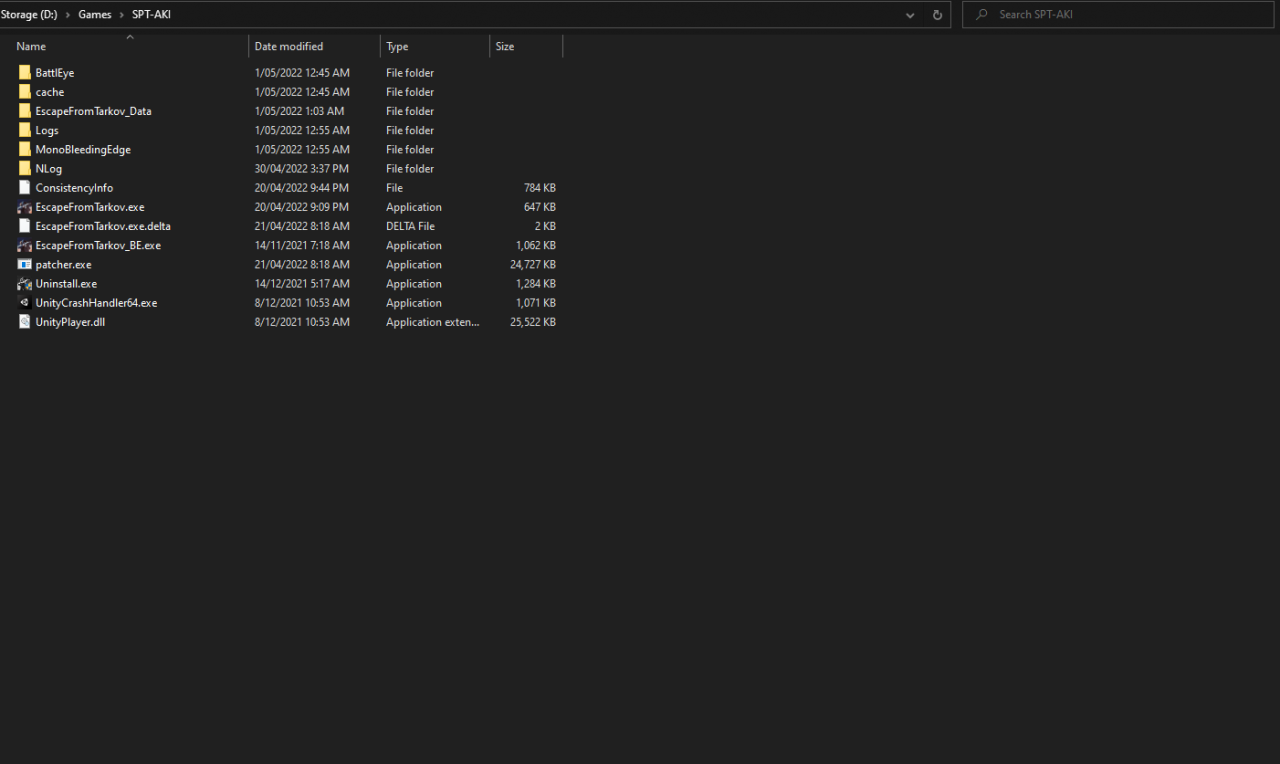Click the EscapeFromTarkov.exe application icon
The image size is (1280, 764).
pyautogui.click(x=25, y=207)
